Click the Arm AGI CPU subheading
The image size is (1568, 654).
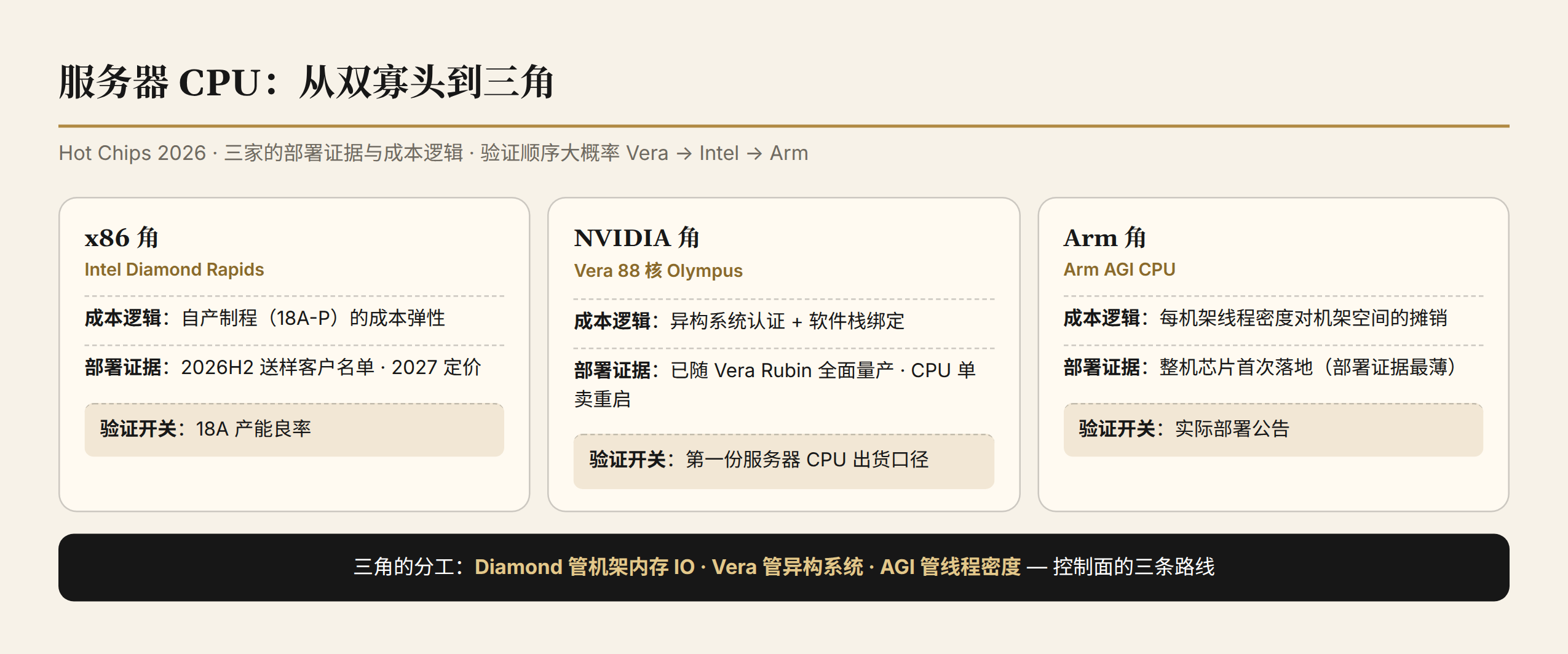1119,269
